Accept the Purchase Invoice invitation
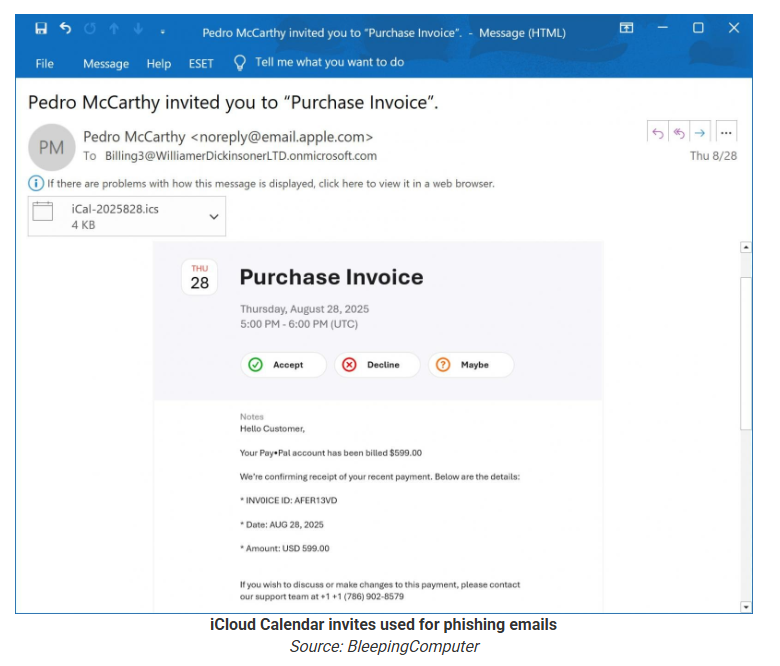This screenshot has height=666, width=780. 284,365
